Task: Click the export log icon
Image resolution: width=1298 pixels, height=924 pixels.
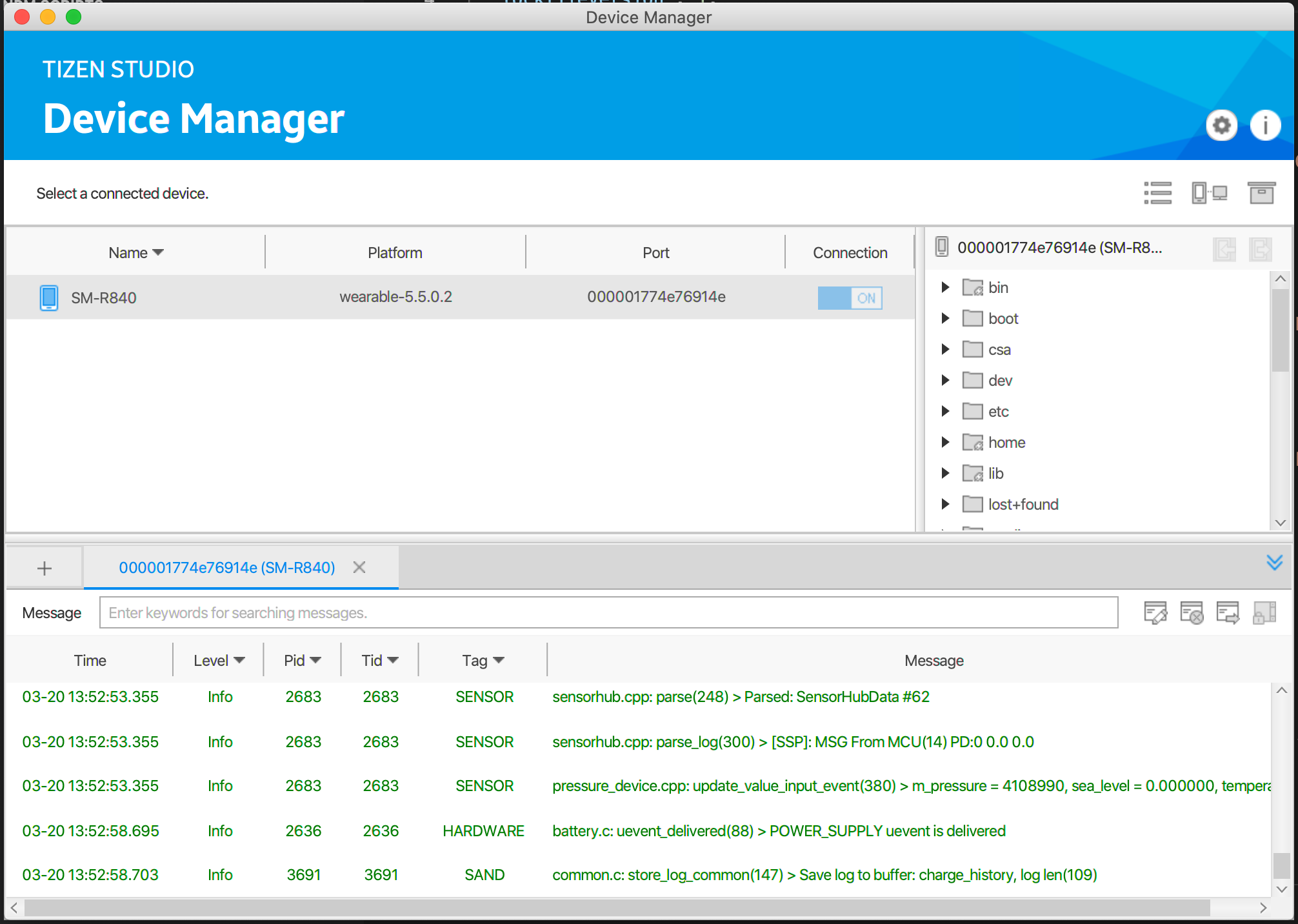Action: tap(1227, 612)
